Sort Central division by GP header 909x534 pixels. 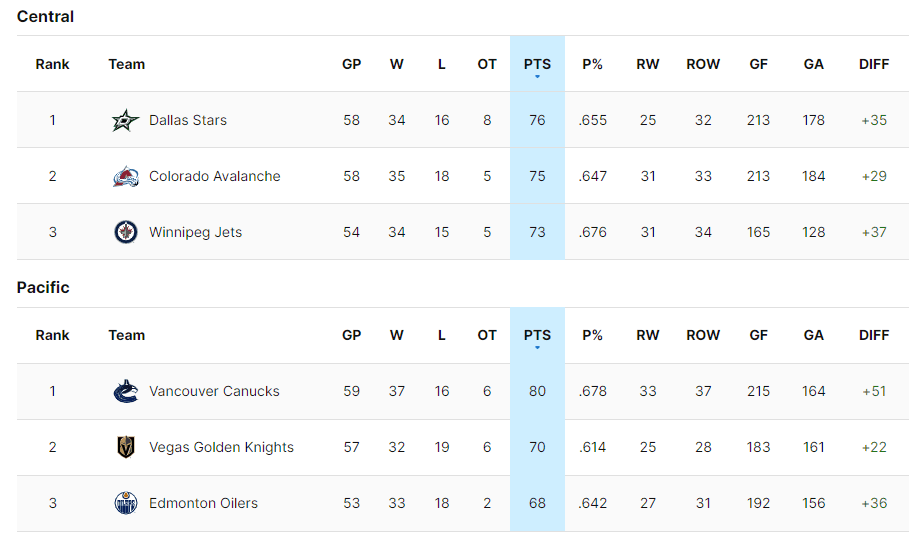[351, 64]
